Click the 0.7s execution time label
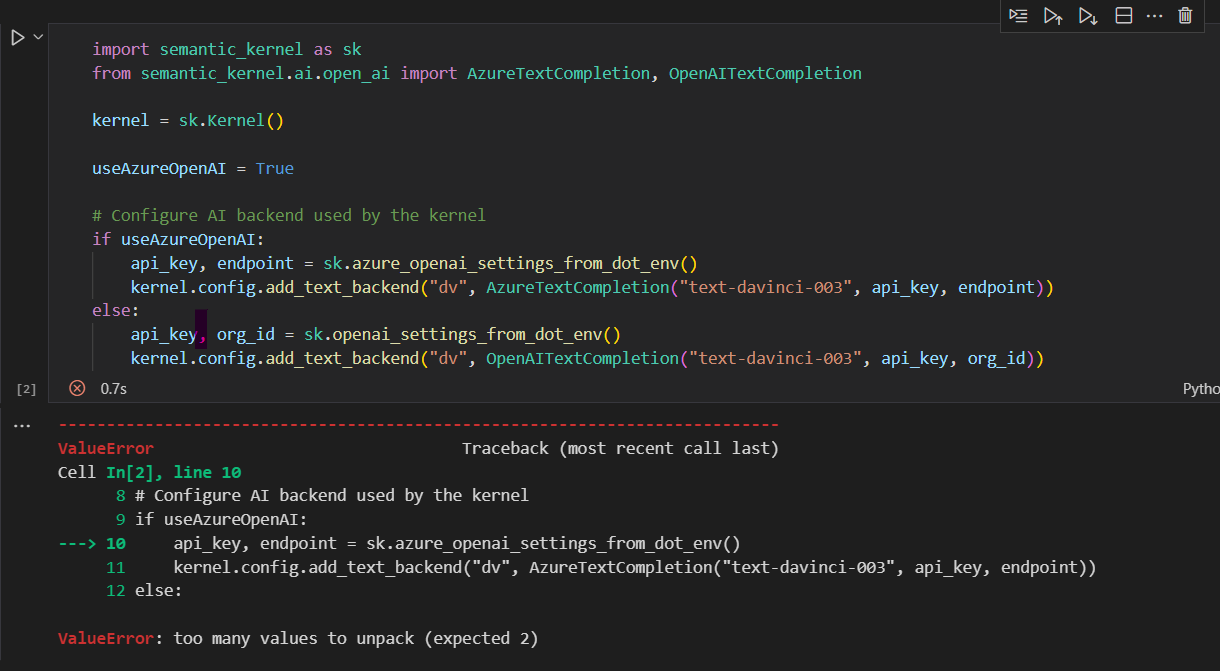Viewport: 1220px width, 671px height. coord(113,388)
